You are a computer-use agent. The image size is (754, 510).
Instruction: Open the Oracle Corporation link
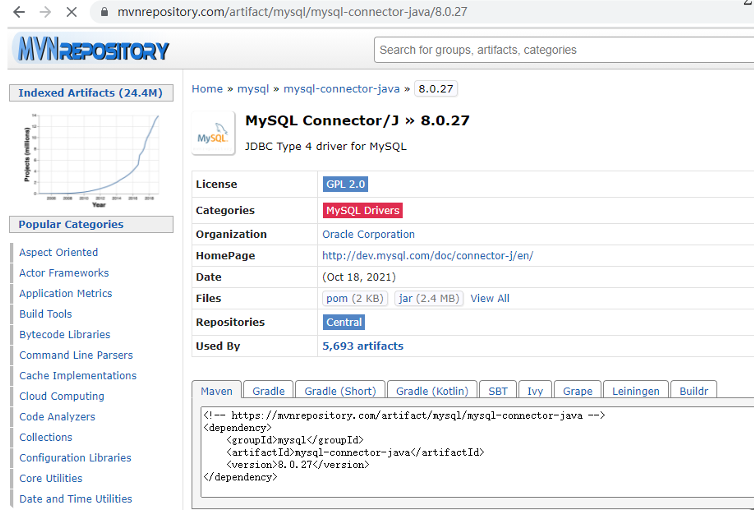368,234
